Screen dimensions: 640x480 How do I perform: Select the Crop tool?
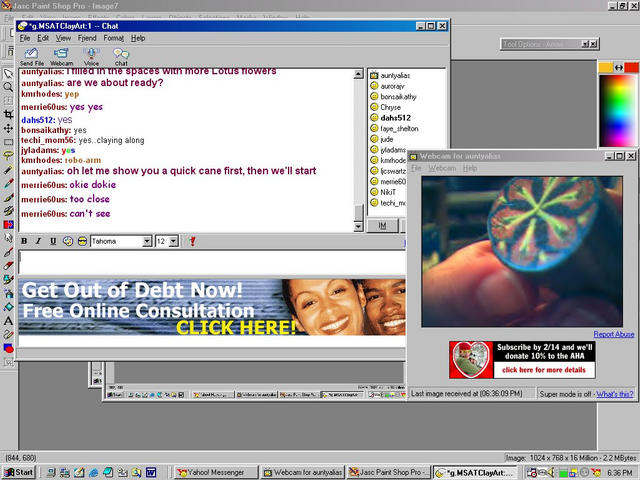(8, 114)
